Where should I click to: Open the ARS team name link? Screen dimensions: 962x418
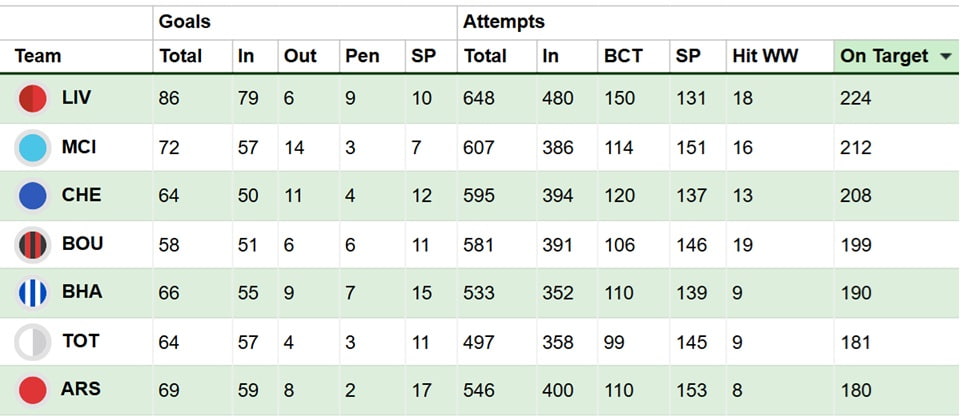(x=81, y=388)
